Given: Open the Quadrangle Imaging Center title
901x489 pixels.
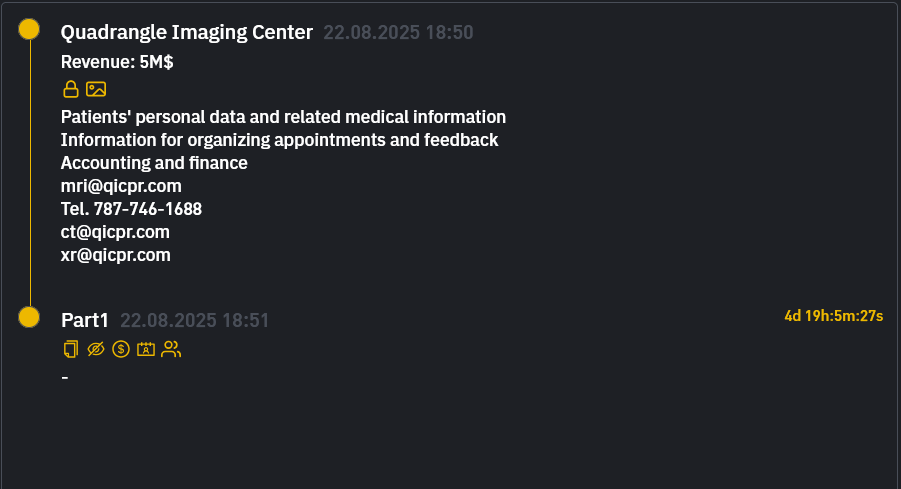Looking at the screenshot, I should pyautogui.click(x=187, y=32).
